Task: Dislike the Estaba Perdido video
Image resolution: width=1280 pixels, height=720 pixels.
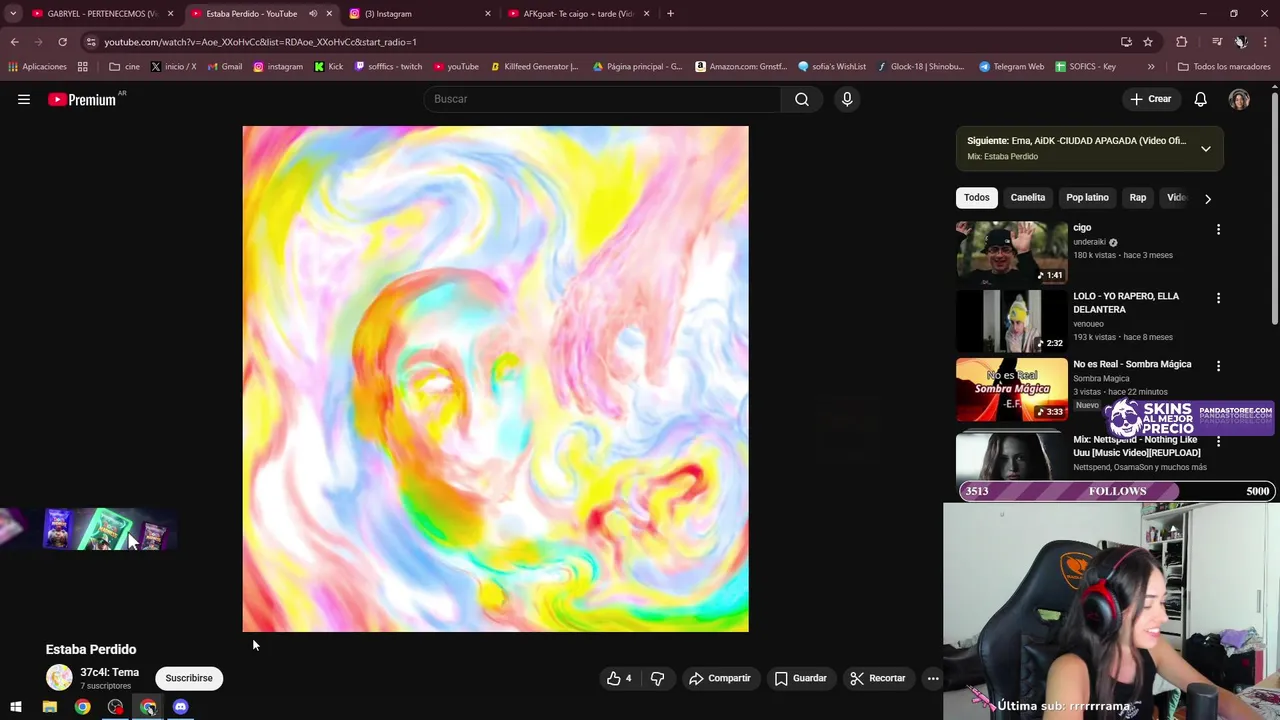Action: (x=657, y=678)
